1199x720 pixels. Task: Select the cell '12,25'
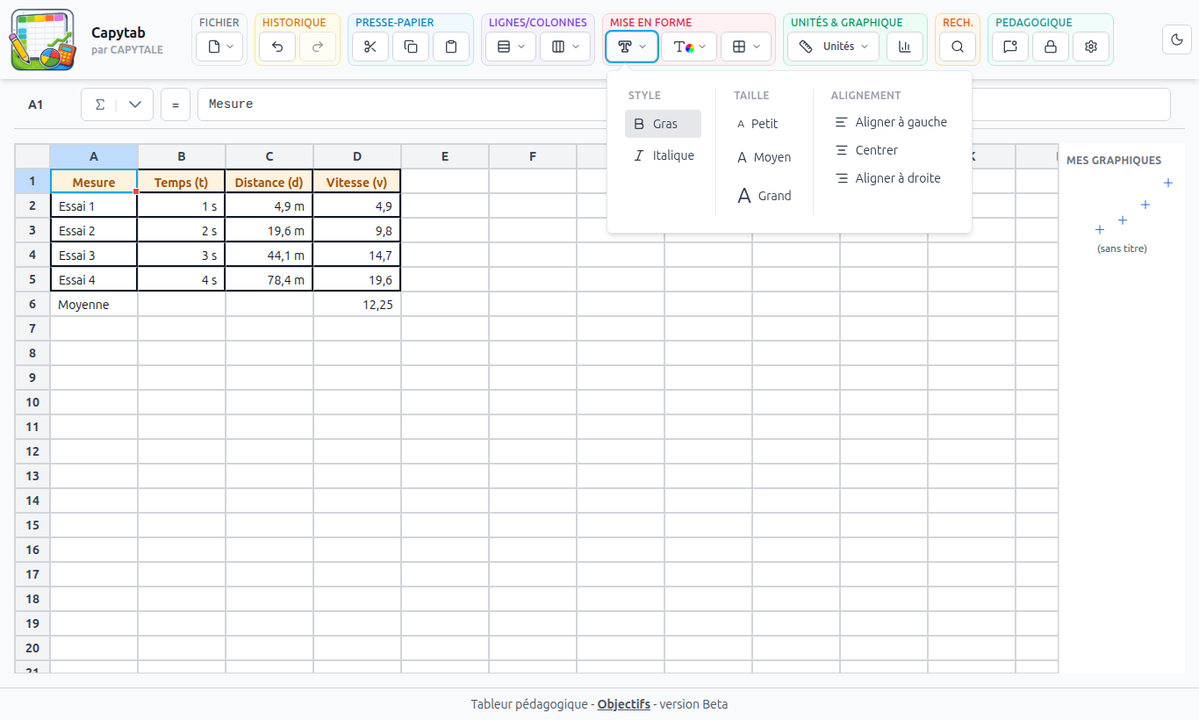tap(357, 304)
